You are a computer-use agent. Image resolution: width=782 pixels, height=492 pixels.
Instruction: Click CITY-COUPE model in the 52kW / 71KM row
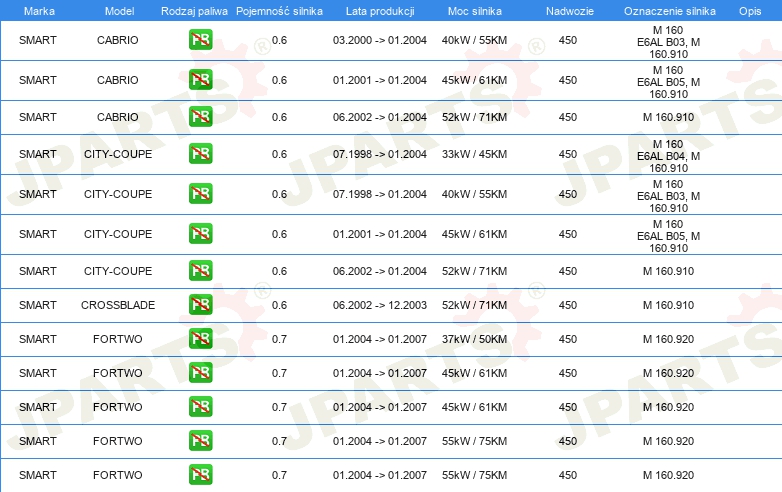tap(118, 271)
